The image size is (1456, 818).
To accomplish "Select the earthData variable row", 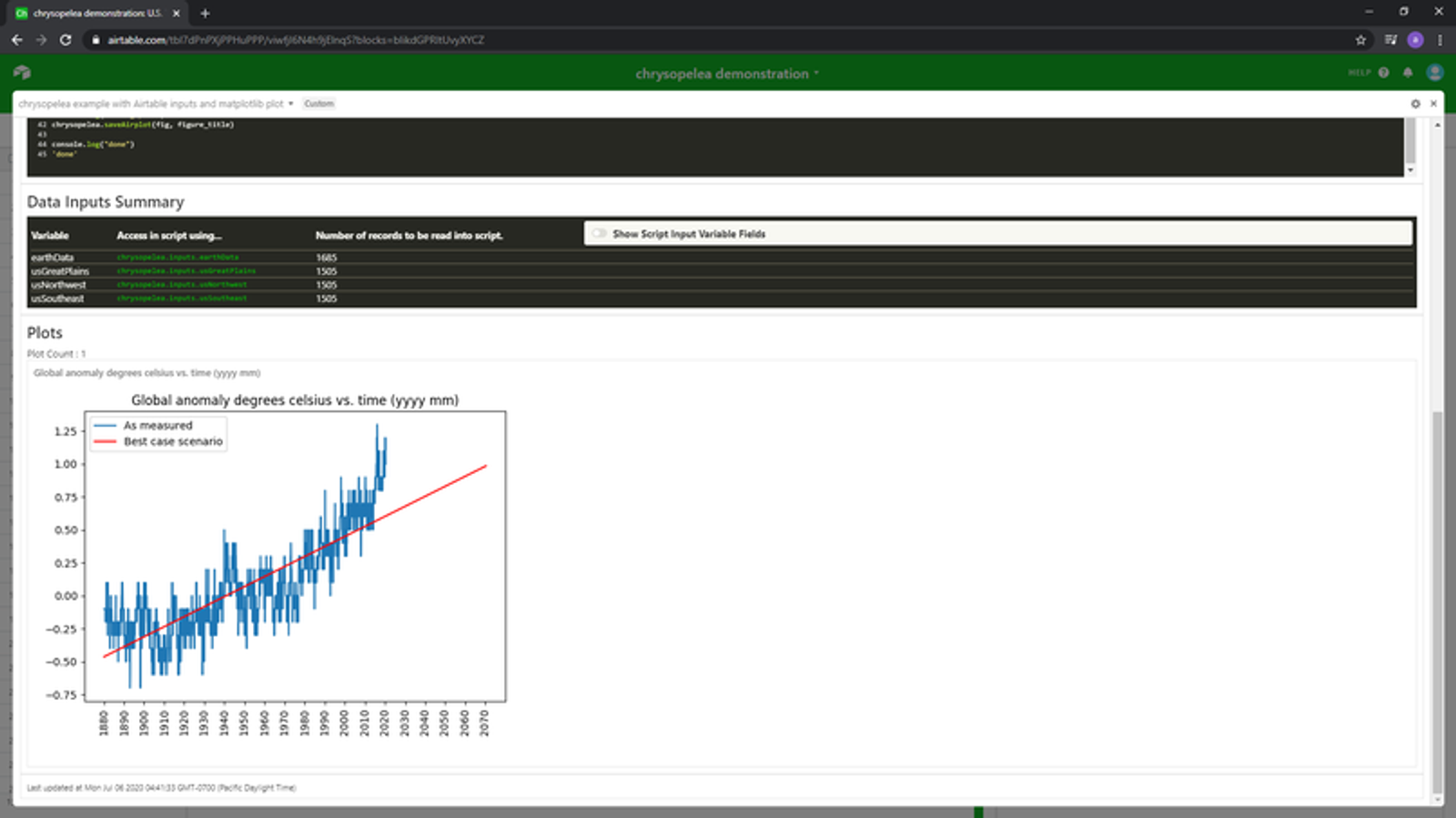I will click(722, 258).
